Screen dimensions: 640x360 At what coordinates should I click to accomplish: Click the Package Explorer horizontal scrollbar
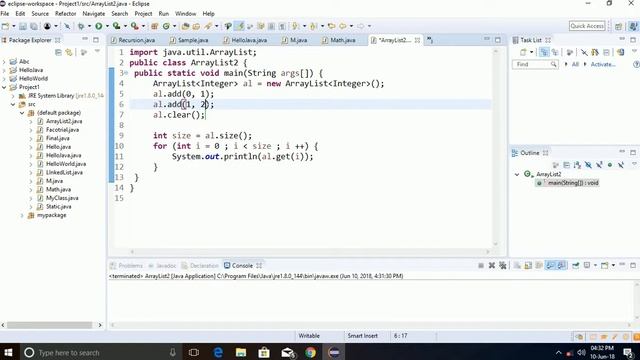(x=49, y=325)
